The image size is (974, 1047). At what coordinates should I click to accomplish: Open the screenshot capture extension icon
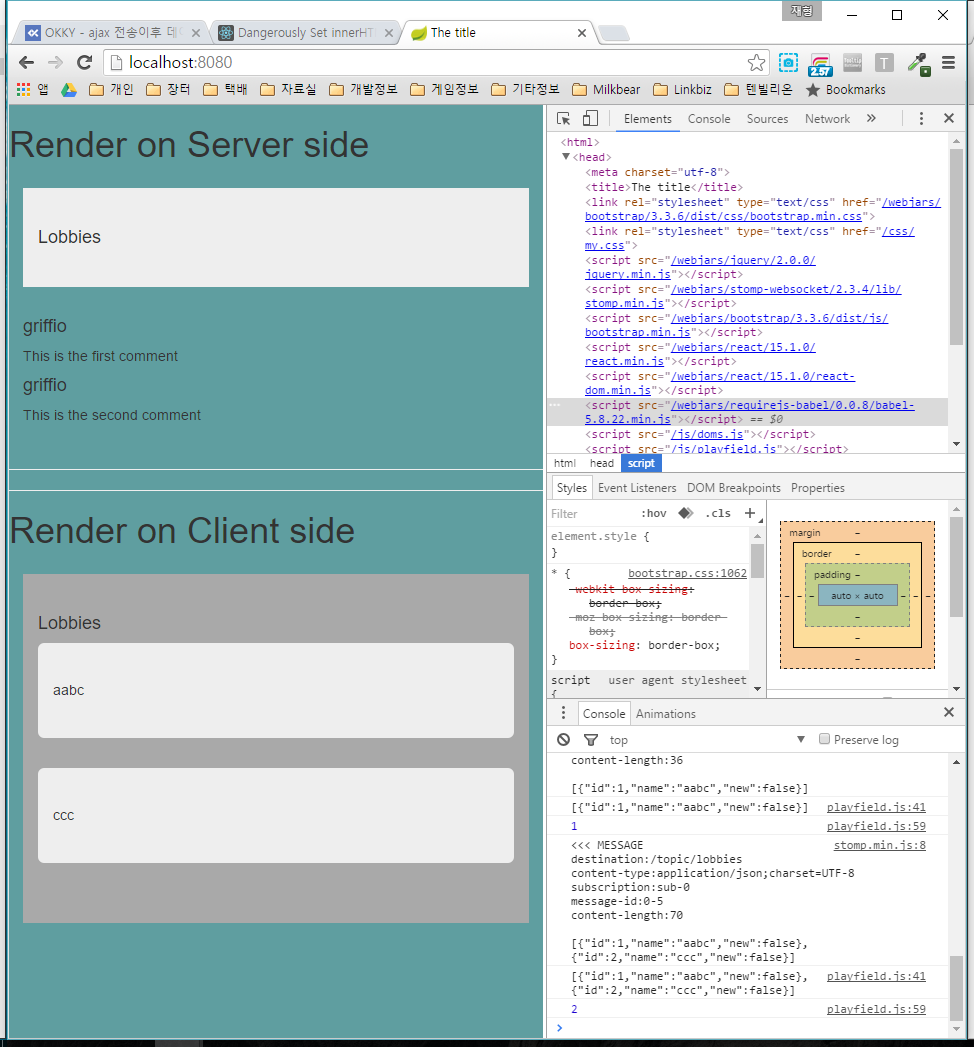[x=788, y=63]
